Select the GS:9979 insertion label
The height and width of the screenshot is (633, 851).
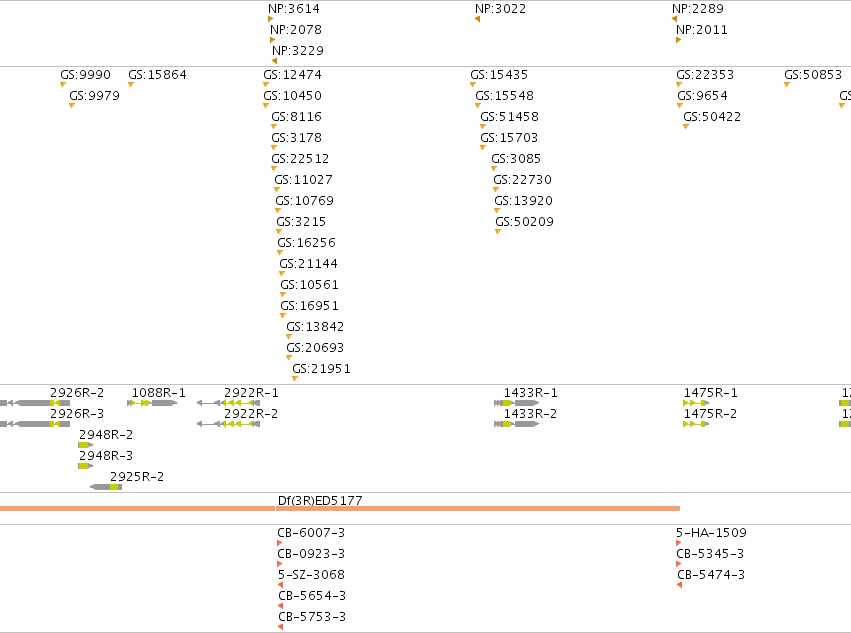(x=94, y=96)
